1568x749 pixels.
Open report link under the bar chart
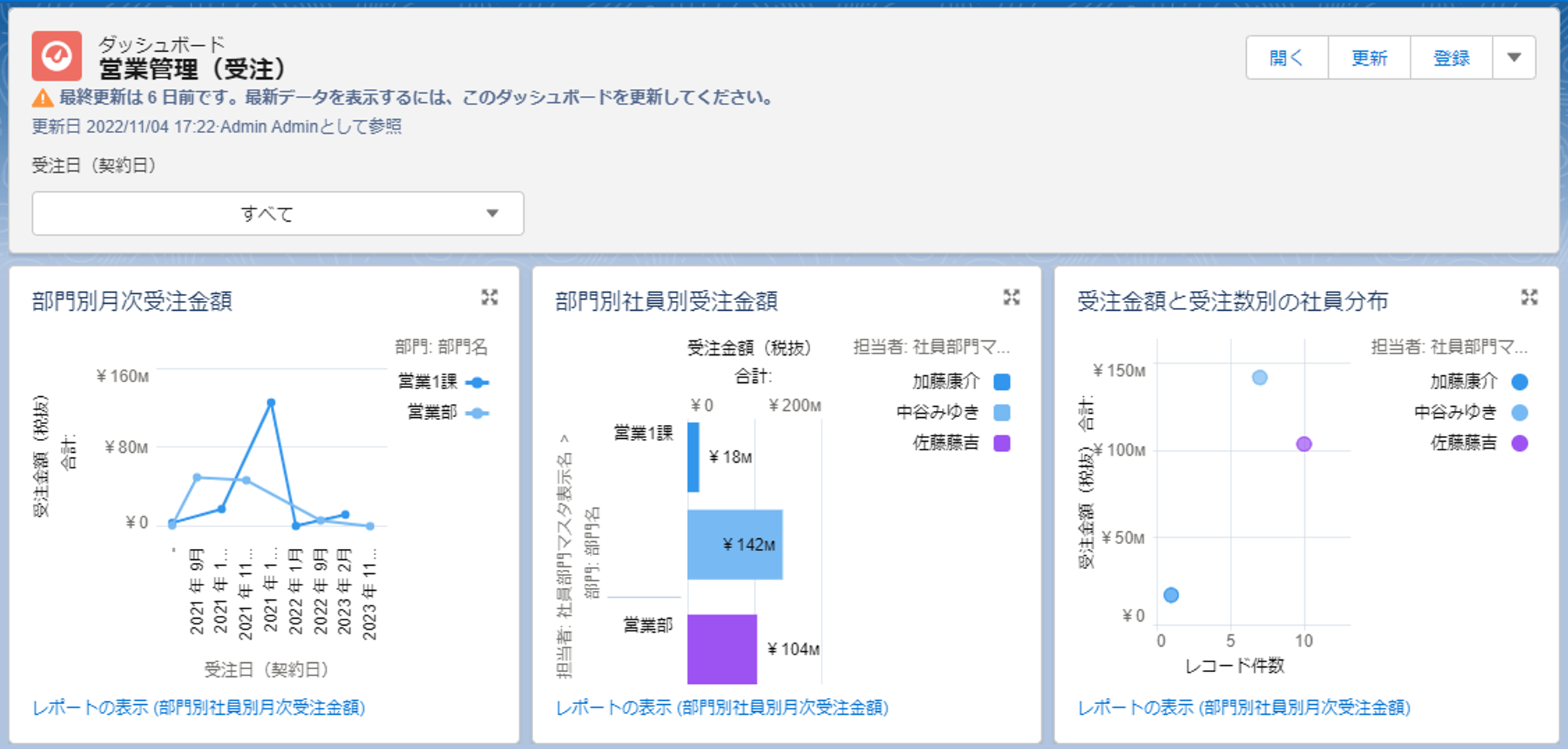tap(721, 708)
